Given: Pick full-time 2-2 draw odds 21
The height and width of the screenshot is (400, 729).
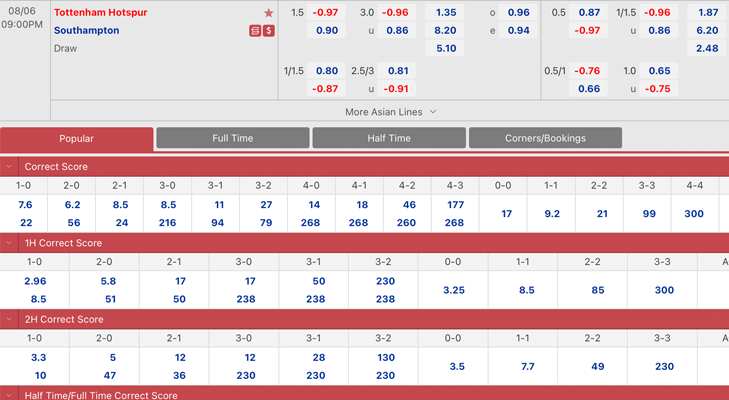Looking at the screenshot, I should tap(602, 213).
